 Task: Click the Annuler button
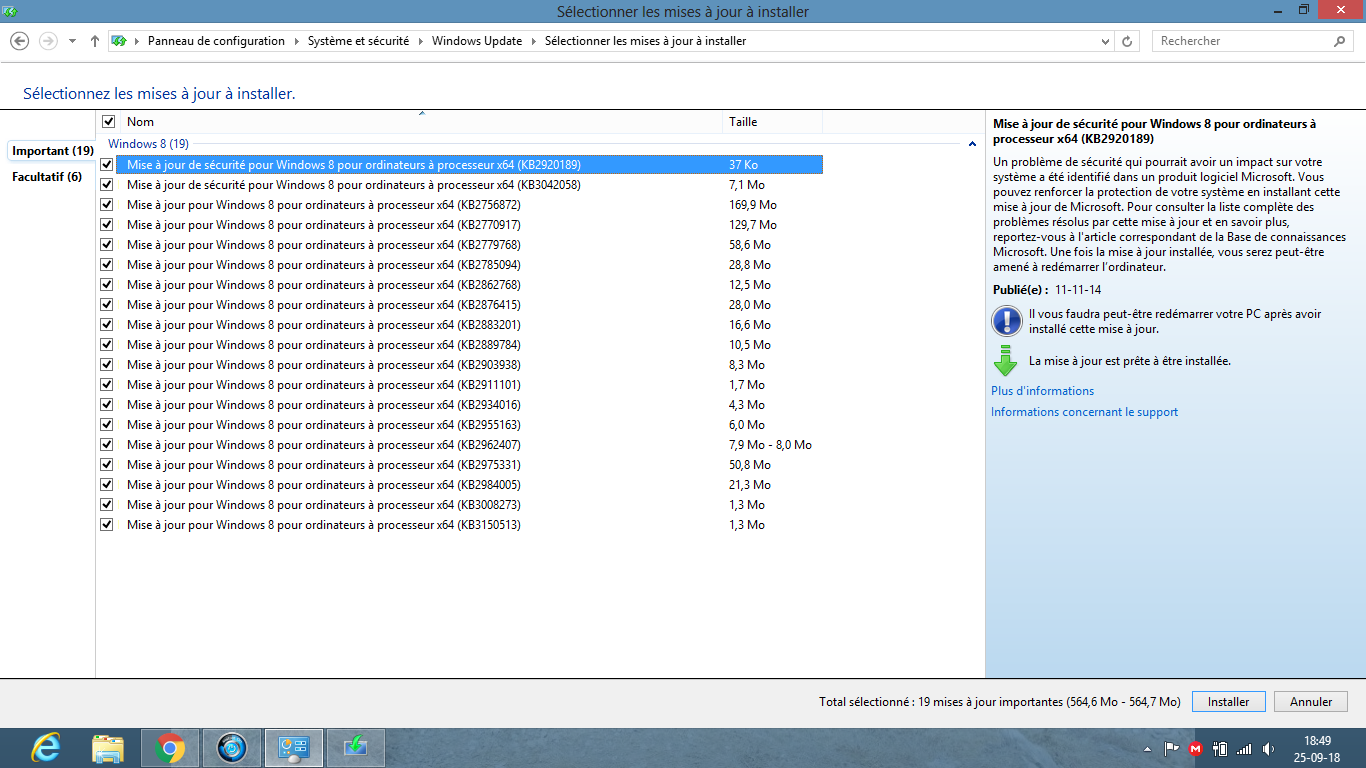(1311, 702)
